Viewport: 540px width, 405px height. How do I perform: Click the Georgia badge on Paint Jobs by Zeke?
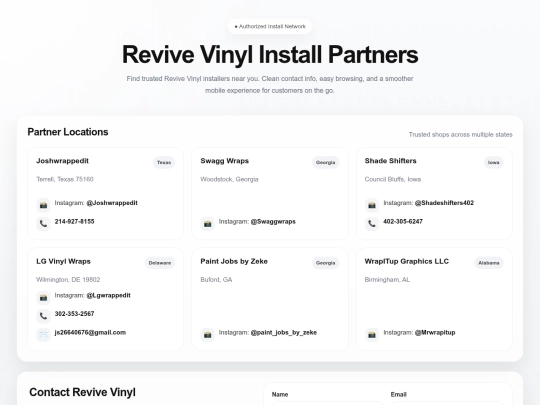[x=325, y=263]
